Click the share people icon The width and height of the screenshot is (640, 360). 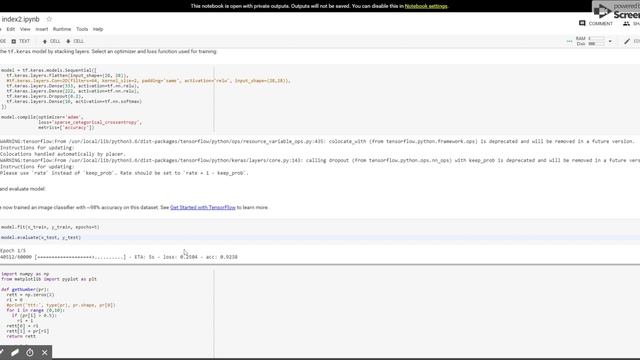click(x=626, y=24)
